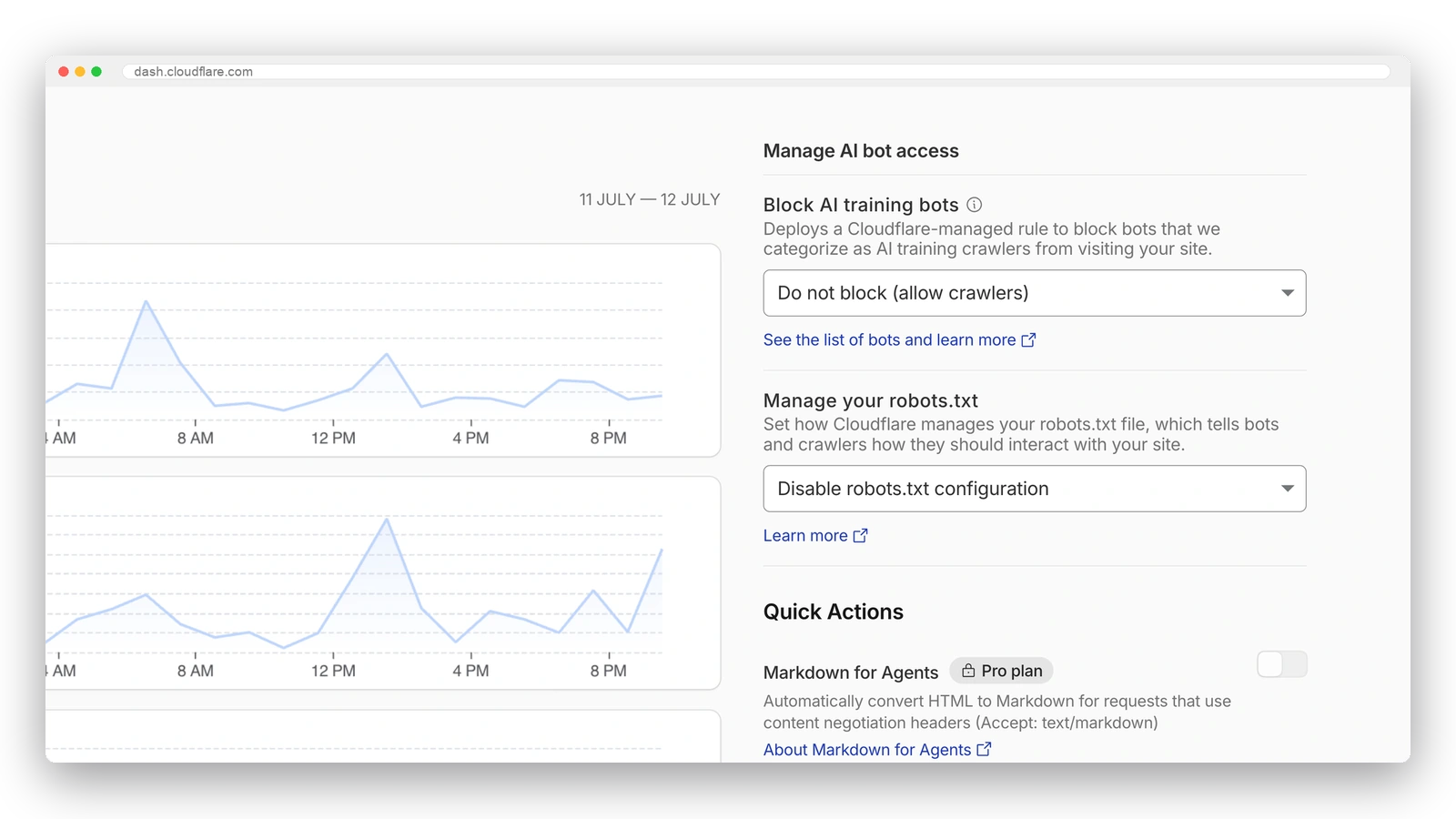Click the lock icon in Pro plan badge
1456x819 pixels.
[x=968, y=671]
